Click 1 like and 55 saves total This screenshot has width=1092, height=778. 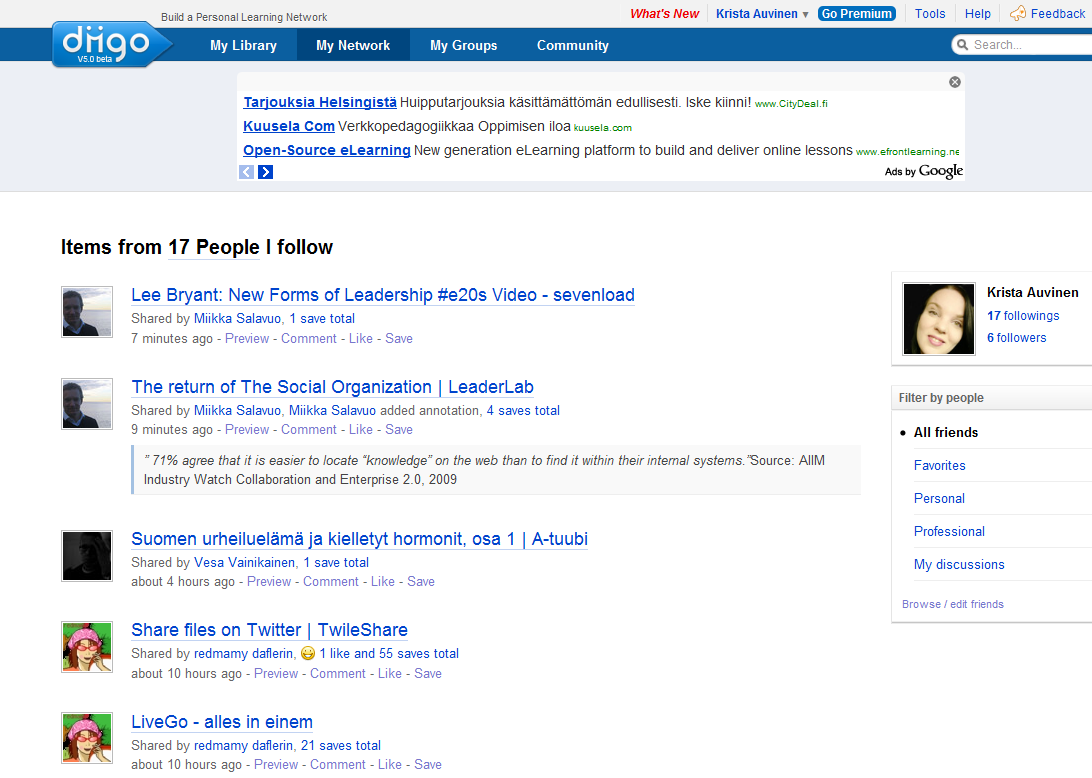tap(389, 654)
